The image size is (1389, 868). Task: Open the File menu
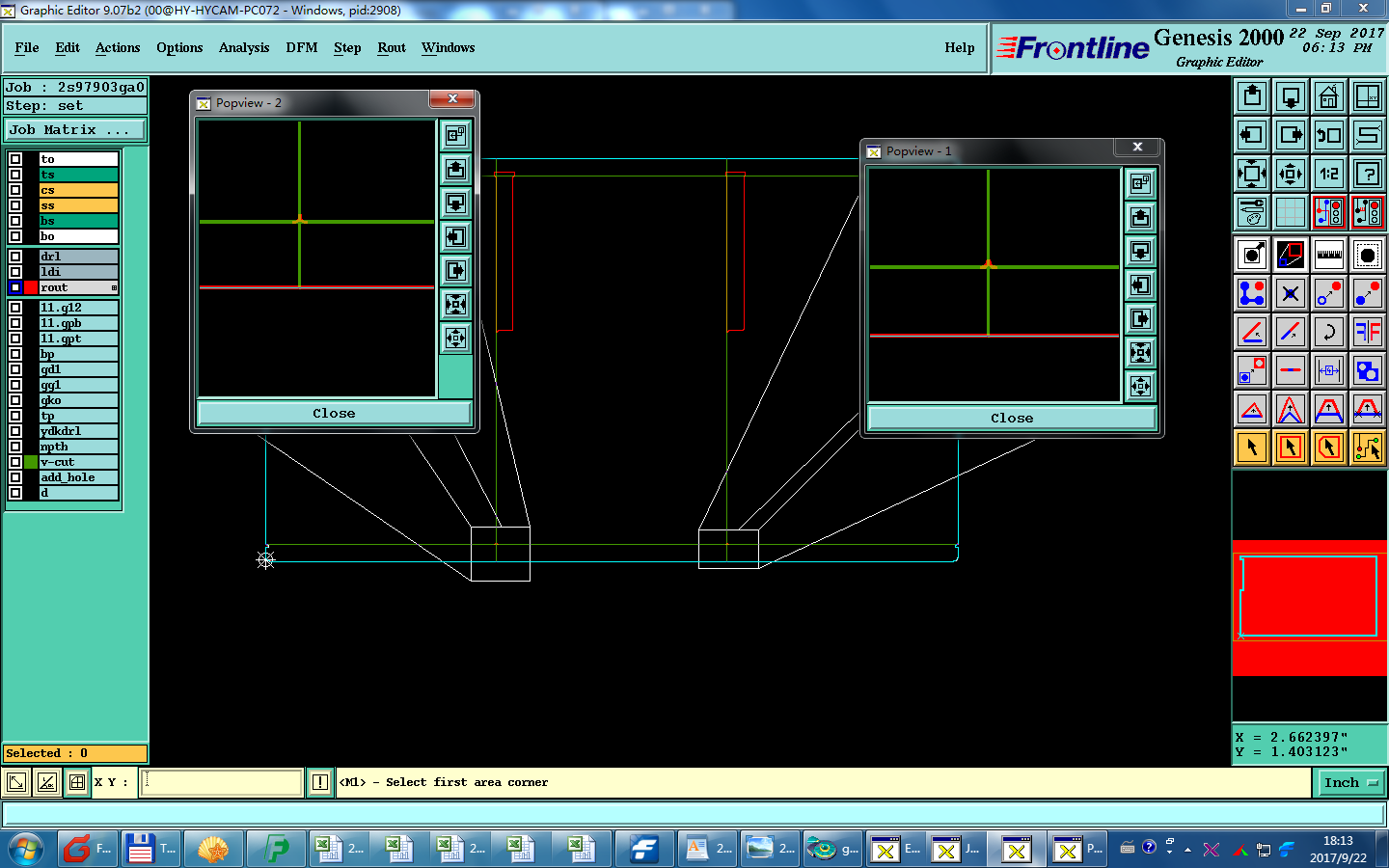point(27,47)
